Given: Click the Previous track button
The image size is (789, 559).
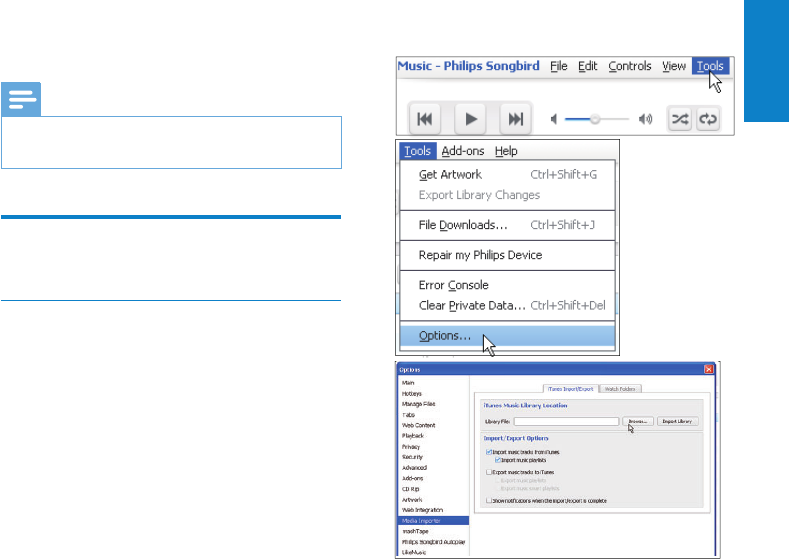Looking at the screenshot, I should (425, 119).
